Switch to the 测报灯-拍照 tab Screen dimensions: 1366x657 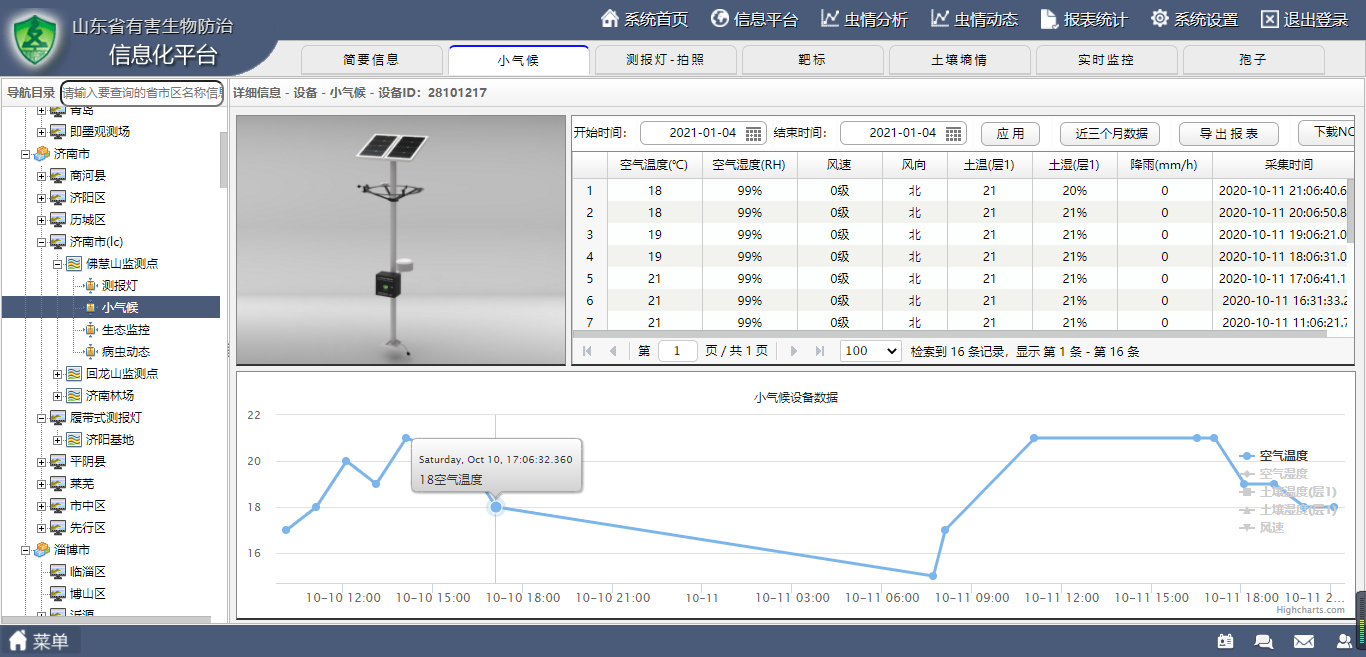664,60
